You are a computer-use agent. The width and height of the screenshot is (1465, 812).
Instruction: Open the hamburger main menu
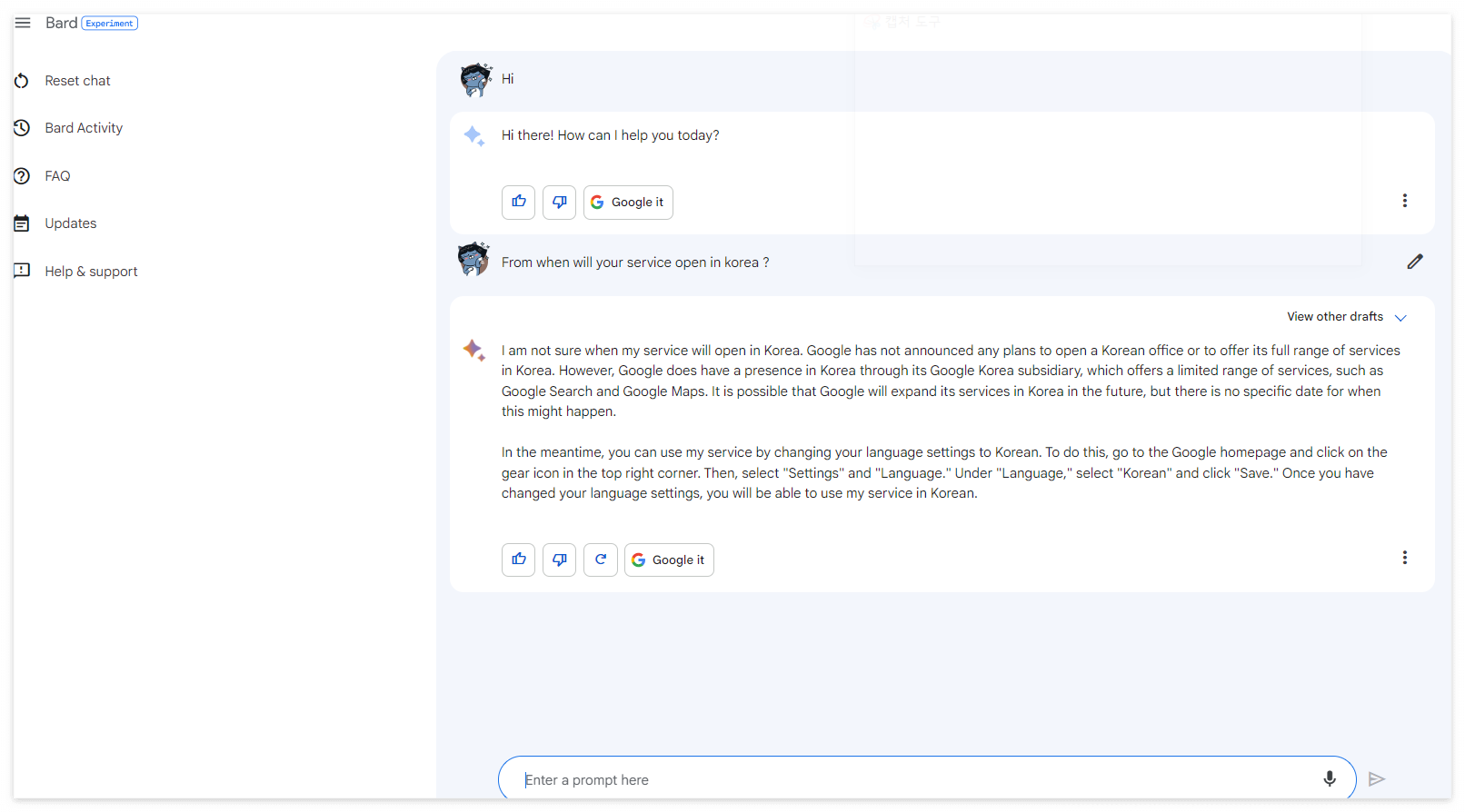pos(23,23)
